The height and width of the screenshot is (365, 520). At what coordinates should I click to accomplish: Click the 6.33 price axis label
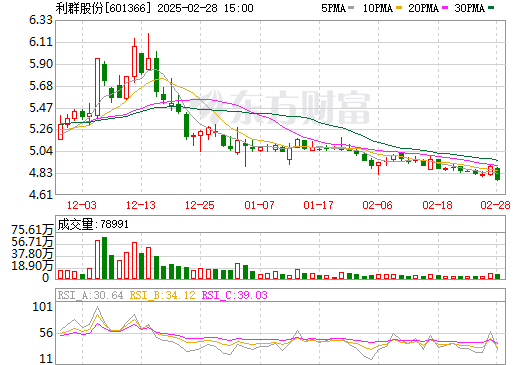click(41, 20)
